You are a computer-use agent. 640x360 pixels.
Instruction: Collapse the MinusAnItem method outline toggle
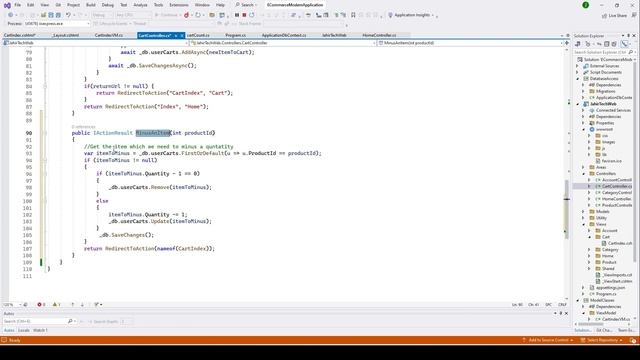(x=45, y=133)
